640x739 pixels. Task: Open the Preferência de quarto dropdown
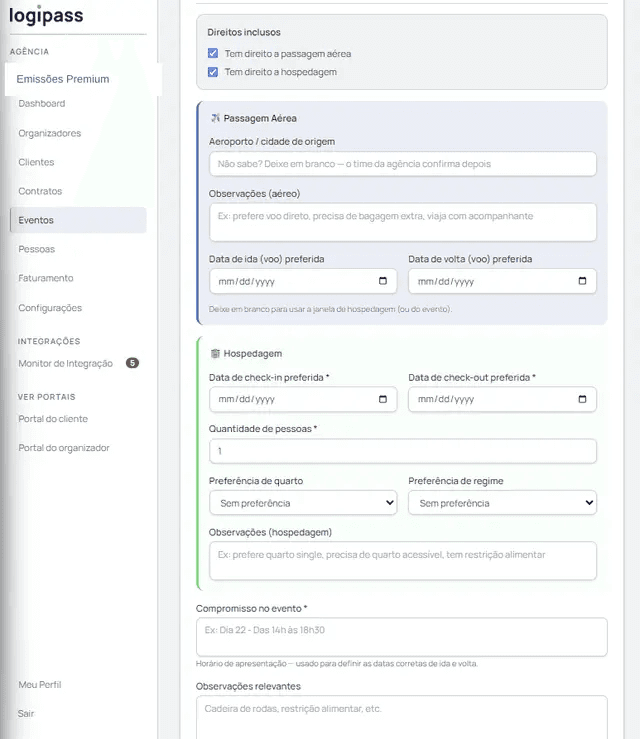point(303,503)
